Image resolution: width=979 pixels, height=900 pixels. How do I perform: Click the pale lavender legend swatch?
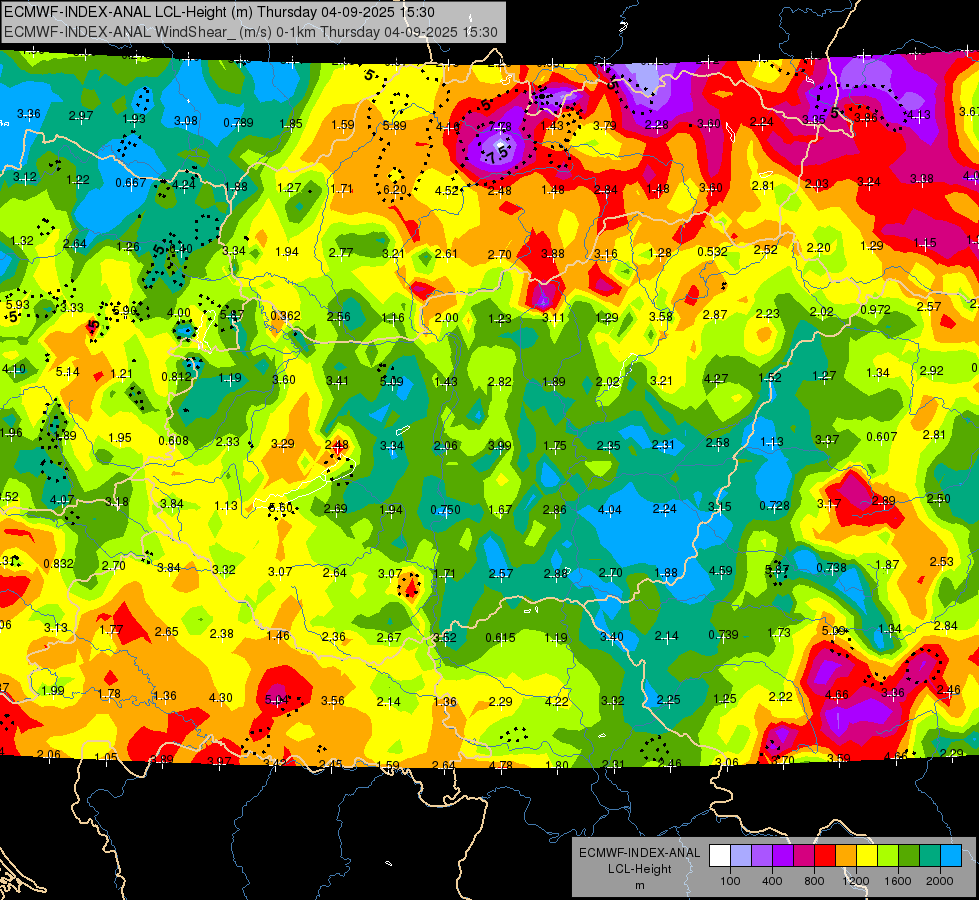(741, 856)
